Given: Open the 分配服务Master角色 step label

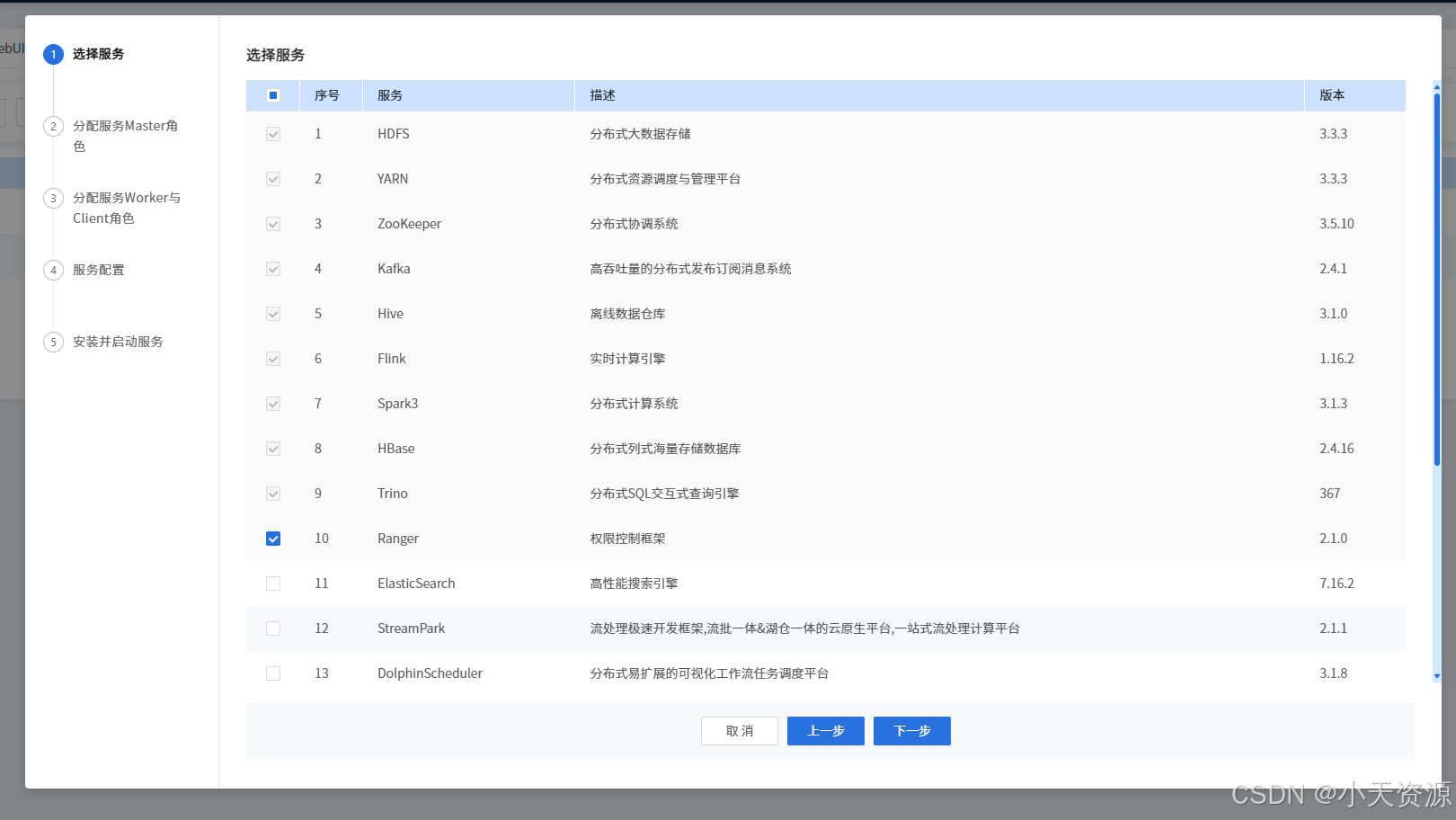Looking at the screenshot, I should pyautogui.click(x=126, y=136).
